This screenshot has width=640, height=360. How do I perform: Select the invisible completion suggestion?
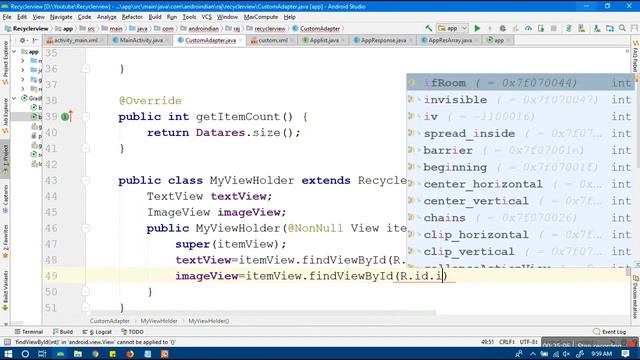point(520,100)
